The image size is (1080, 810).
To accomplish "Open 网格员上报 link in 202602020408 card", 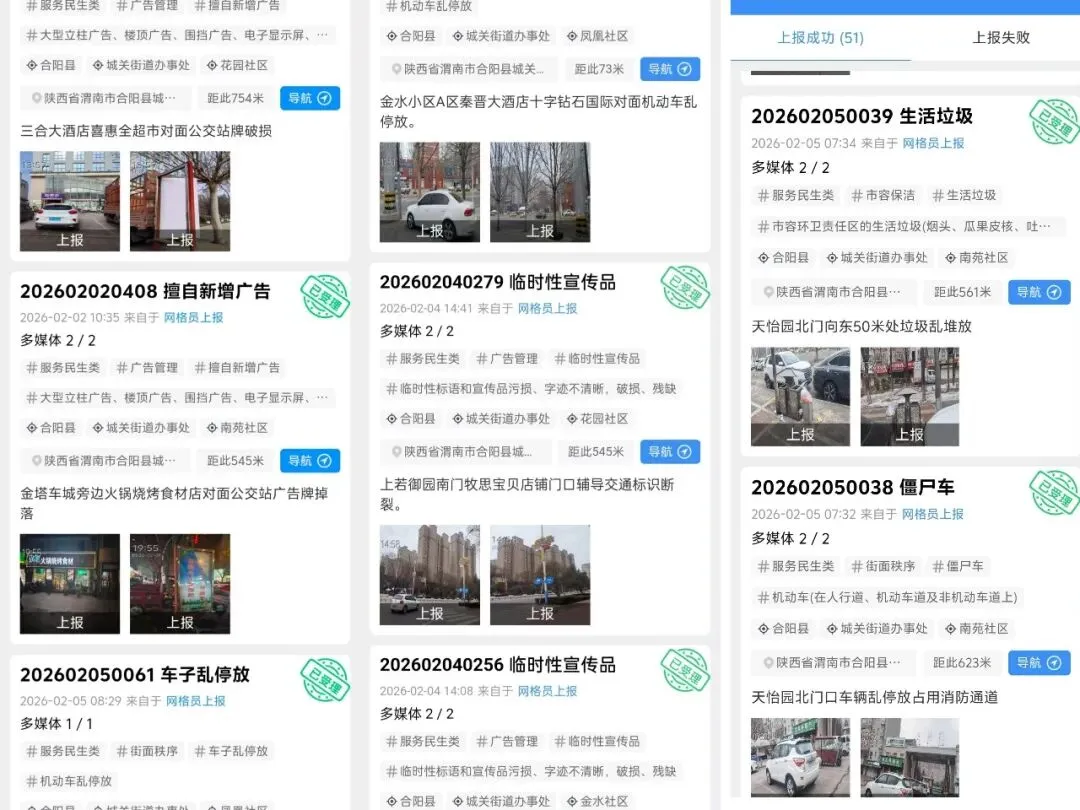I will [194, 318].
